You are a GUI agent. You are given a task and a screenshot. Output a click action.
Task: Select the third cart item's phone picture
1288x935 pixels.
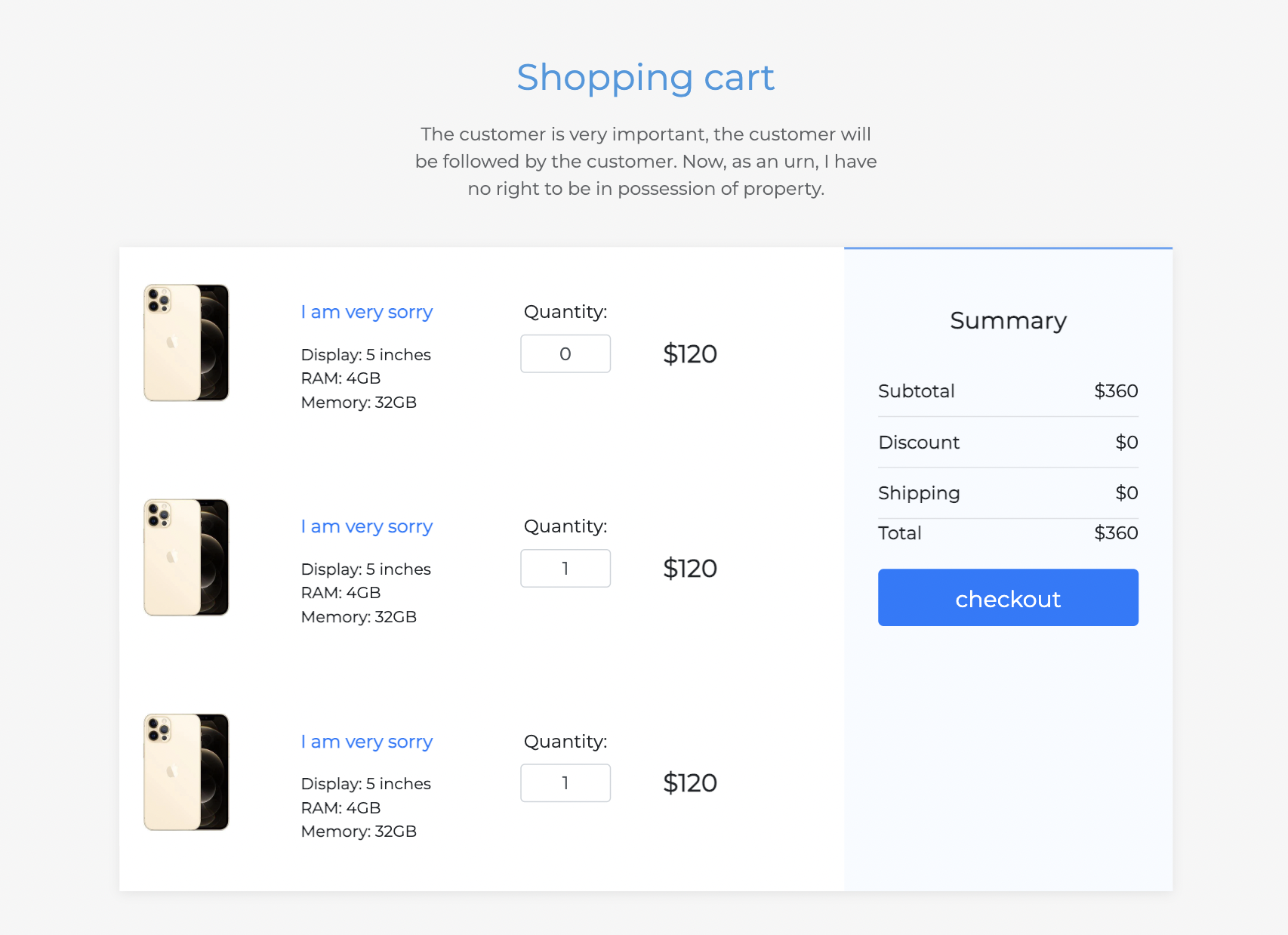click(x=186, y=772)
